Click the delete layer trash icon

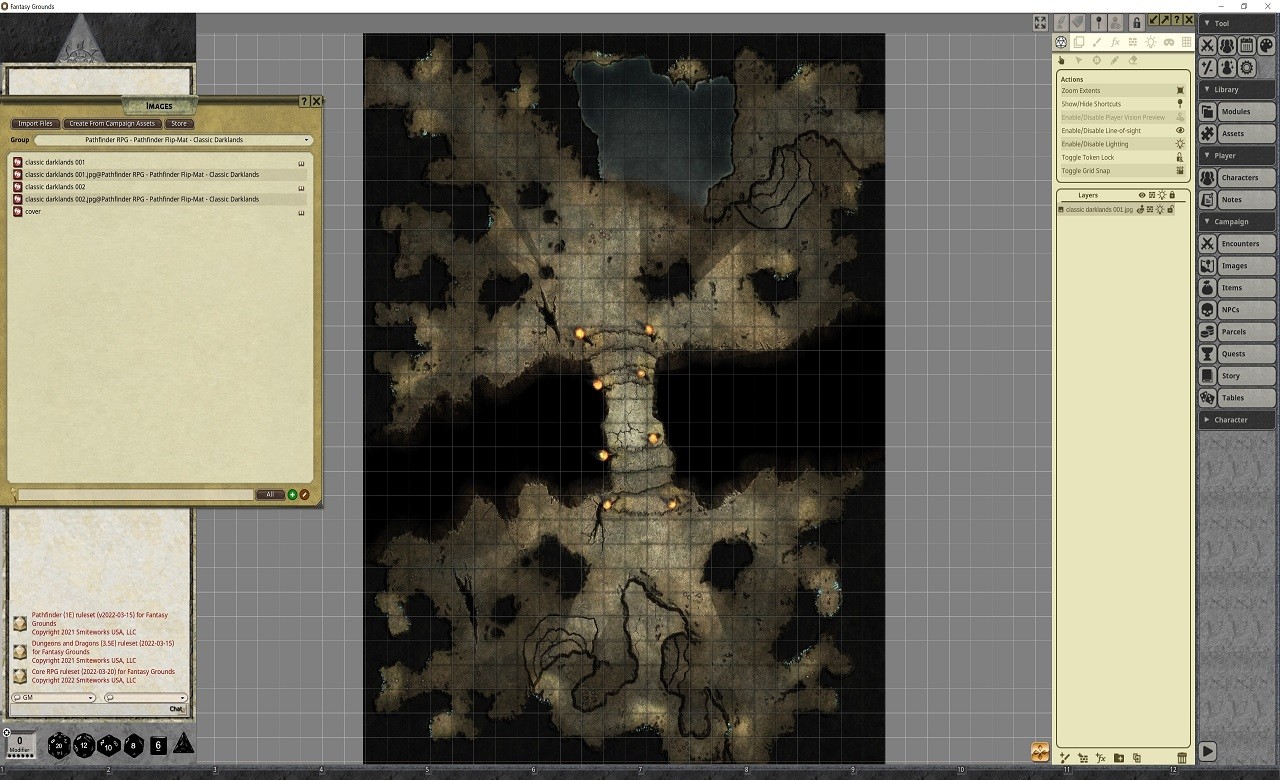coord(1182,758)
